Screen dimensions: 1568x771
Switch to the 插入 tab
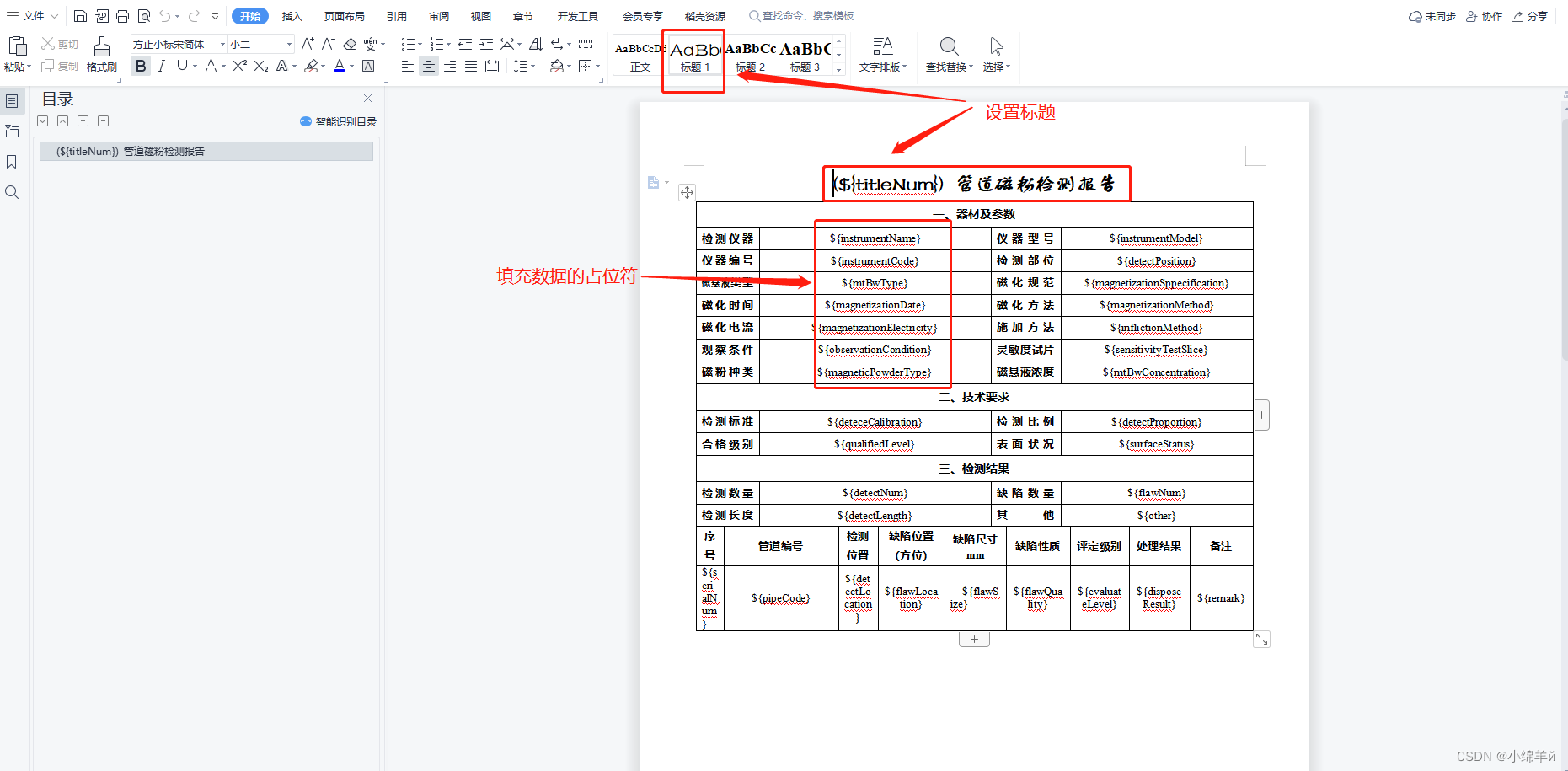click(292, 16)
